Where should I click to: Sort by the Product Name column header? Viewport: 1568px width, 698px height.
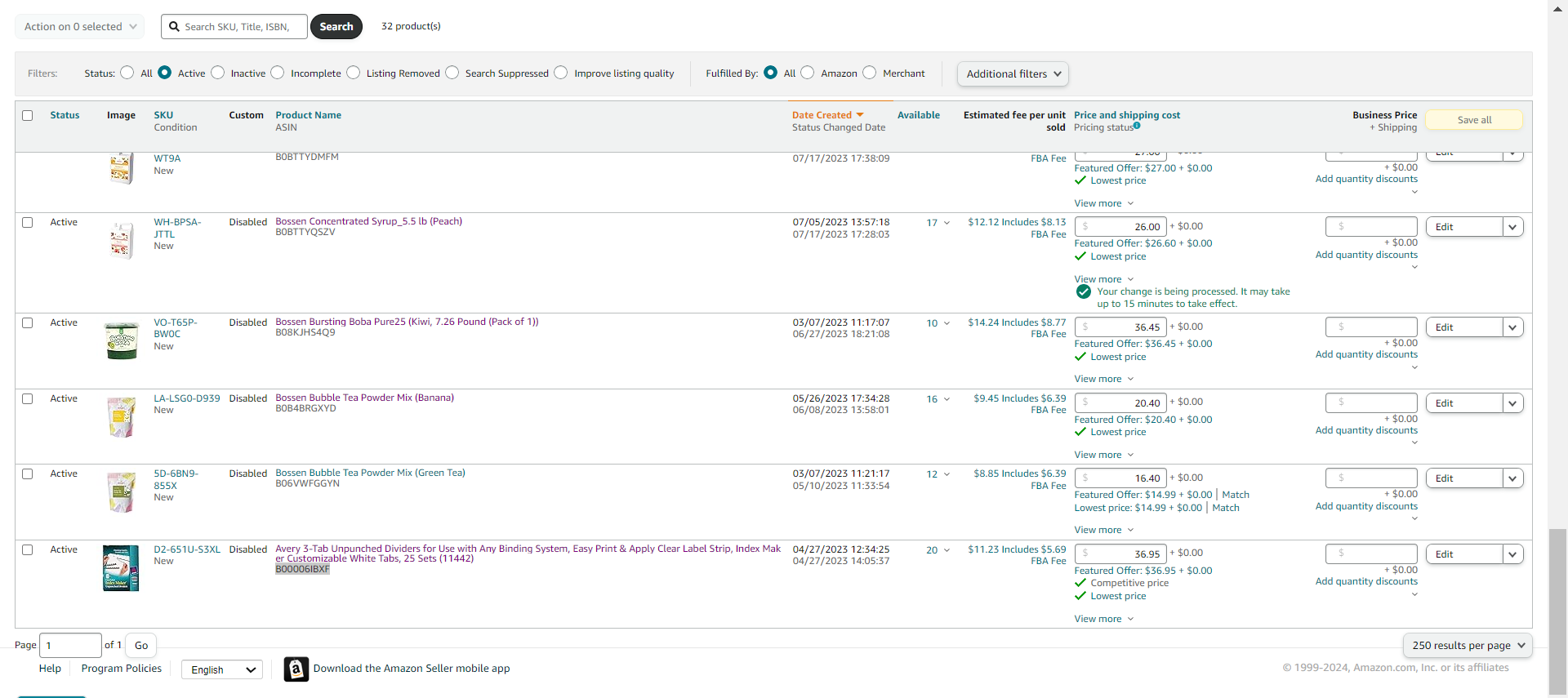pos(308,115)
